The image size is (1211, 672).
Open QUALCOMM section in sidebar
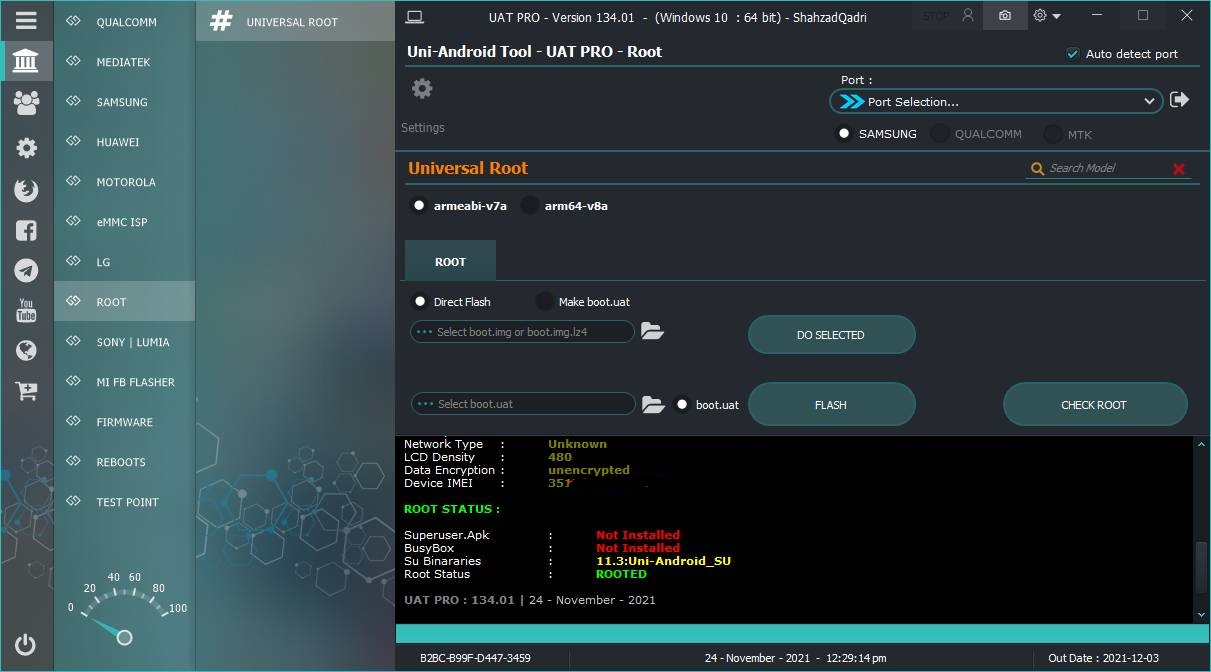coord(125,22)
